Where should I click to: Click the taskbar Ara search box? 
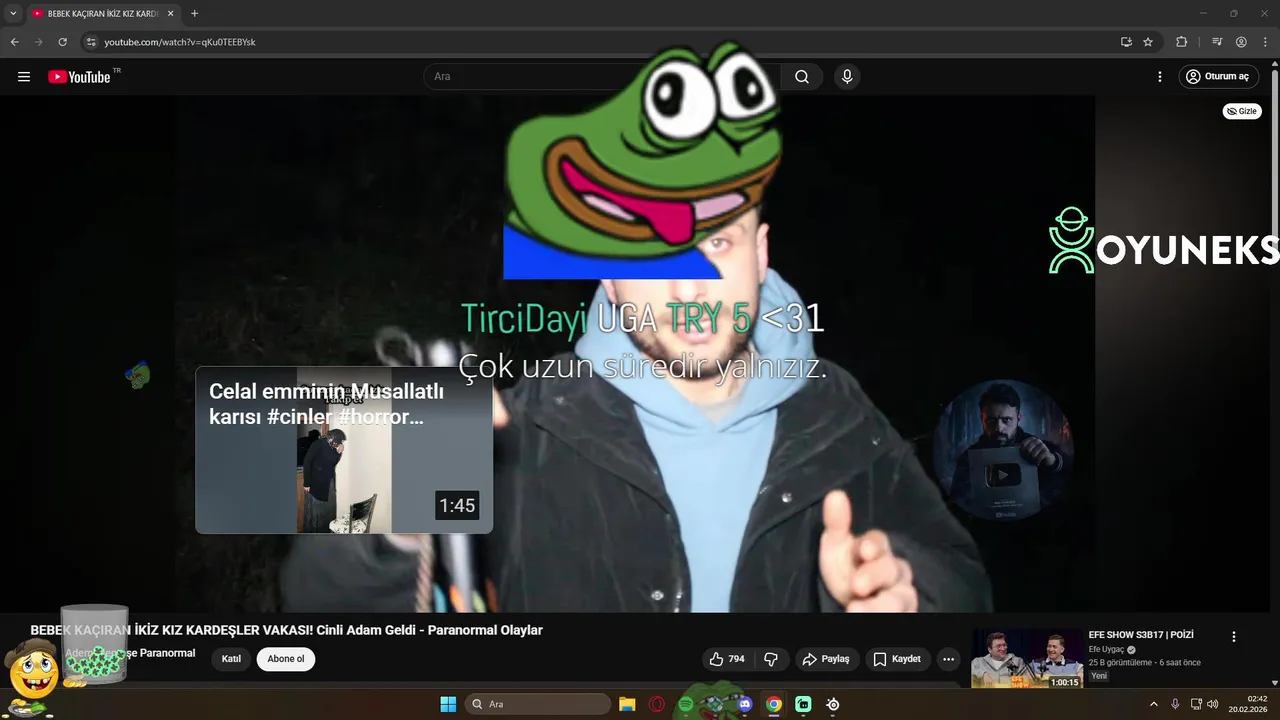(540, 704)
